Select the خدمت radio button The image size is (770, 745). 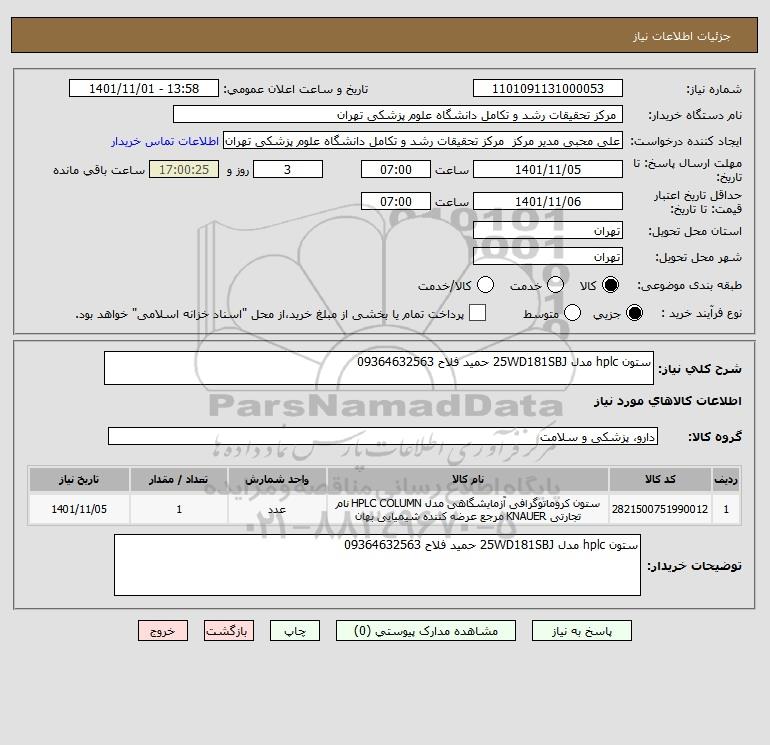(x=555, y=285)
